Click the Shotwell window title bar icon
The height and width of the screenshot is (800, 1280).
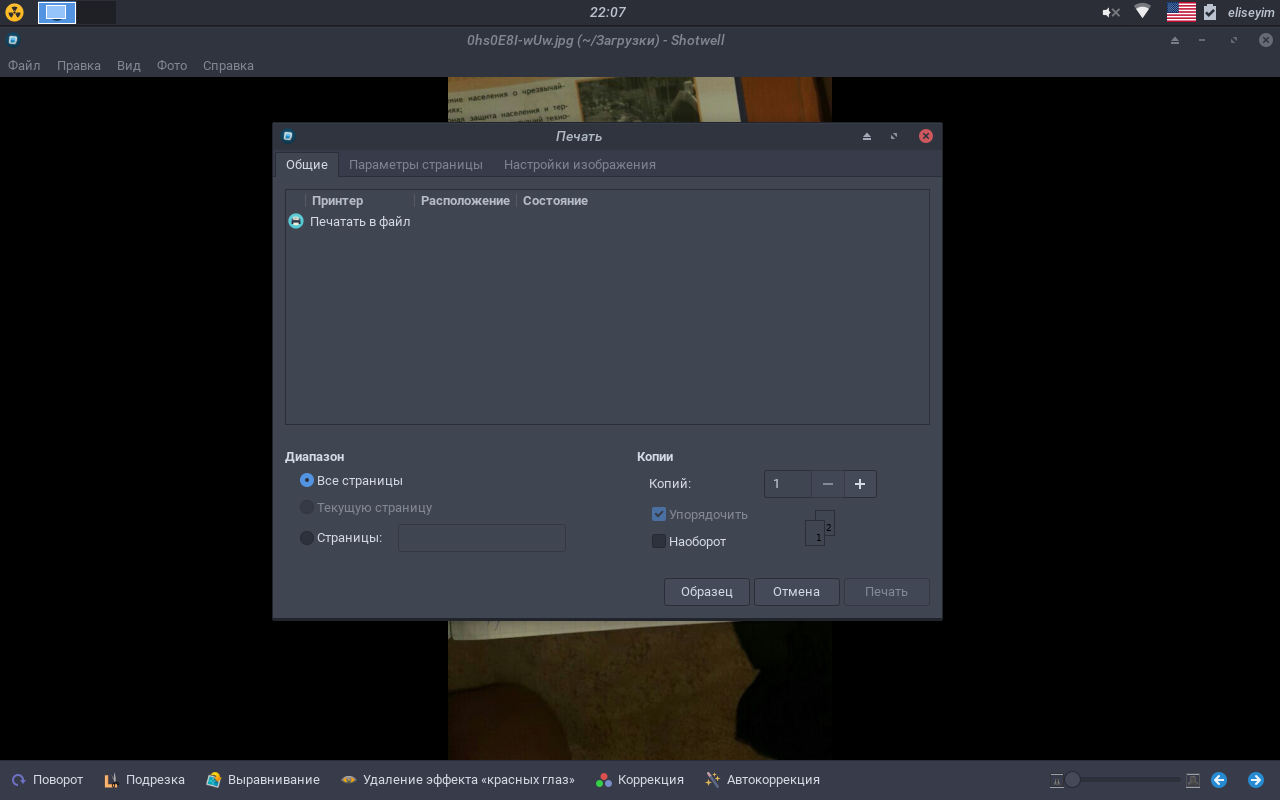(13, 40)
